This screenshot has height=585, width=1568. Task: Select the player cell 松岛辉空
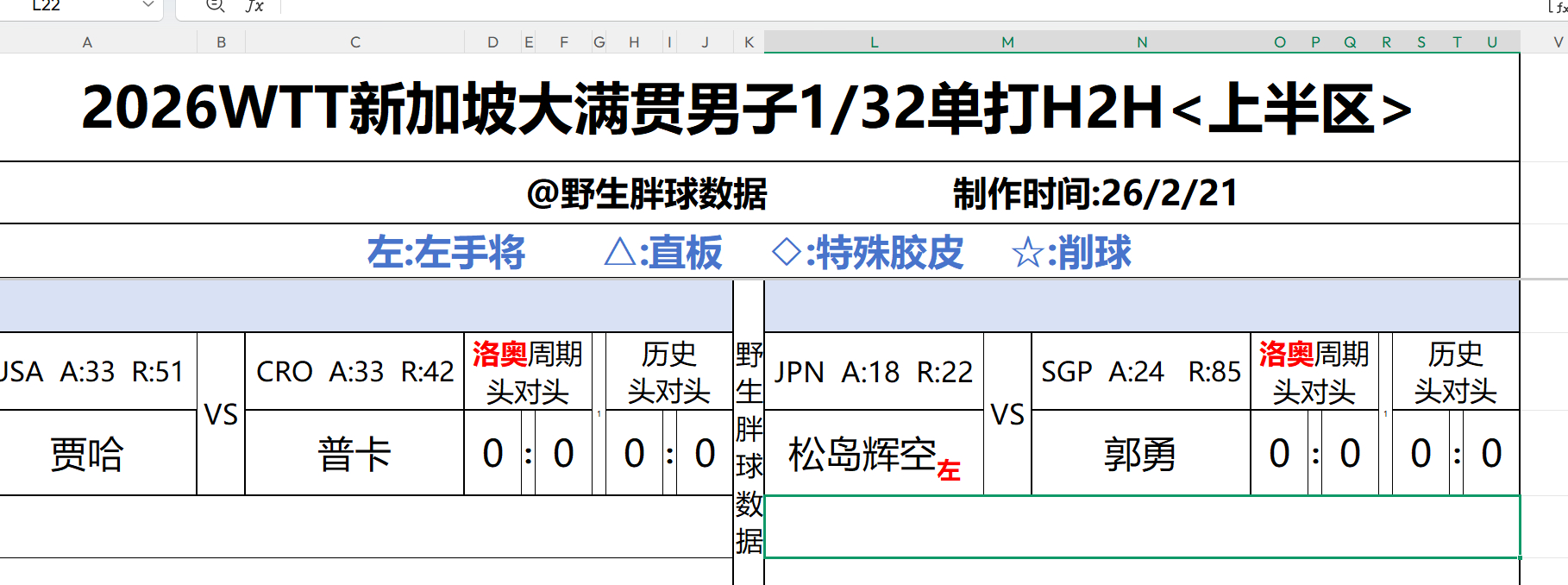coord(874,453)
